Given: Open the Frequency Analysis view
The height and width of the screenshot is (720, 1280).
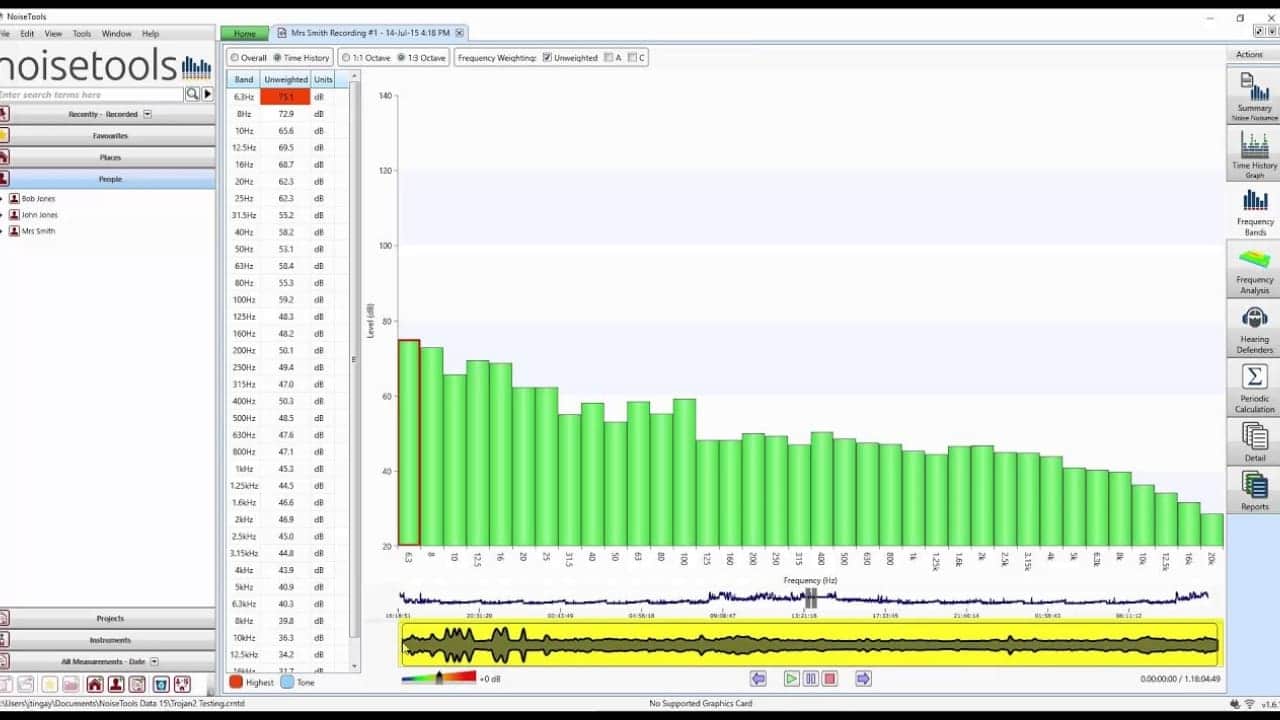Looking at the screenshot, I should click(1254, 270).
